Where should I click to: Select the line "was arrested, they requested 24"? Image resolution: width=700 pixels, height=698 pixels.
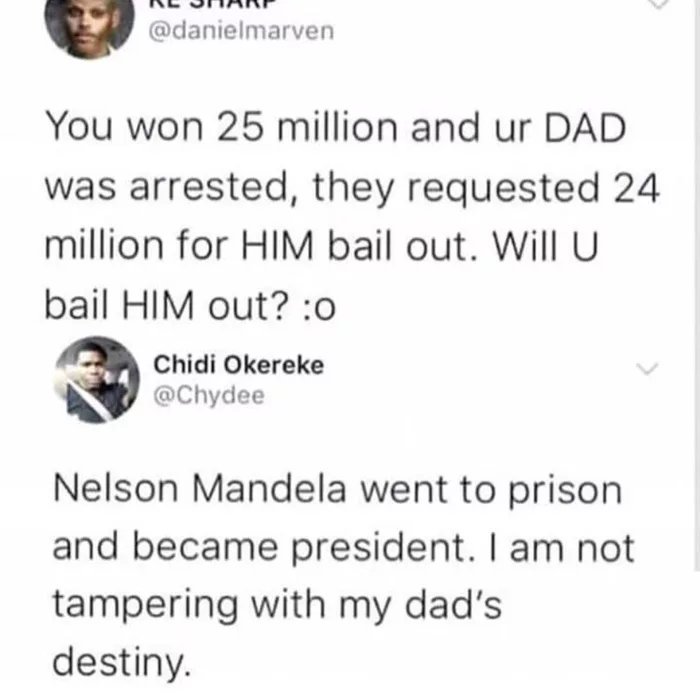coord(352,188)
